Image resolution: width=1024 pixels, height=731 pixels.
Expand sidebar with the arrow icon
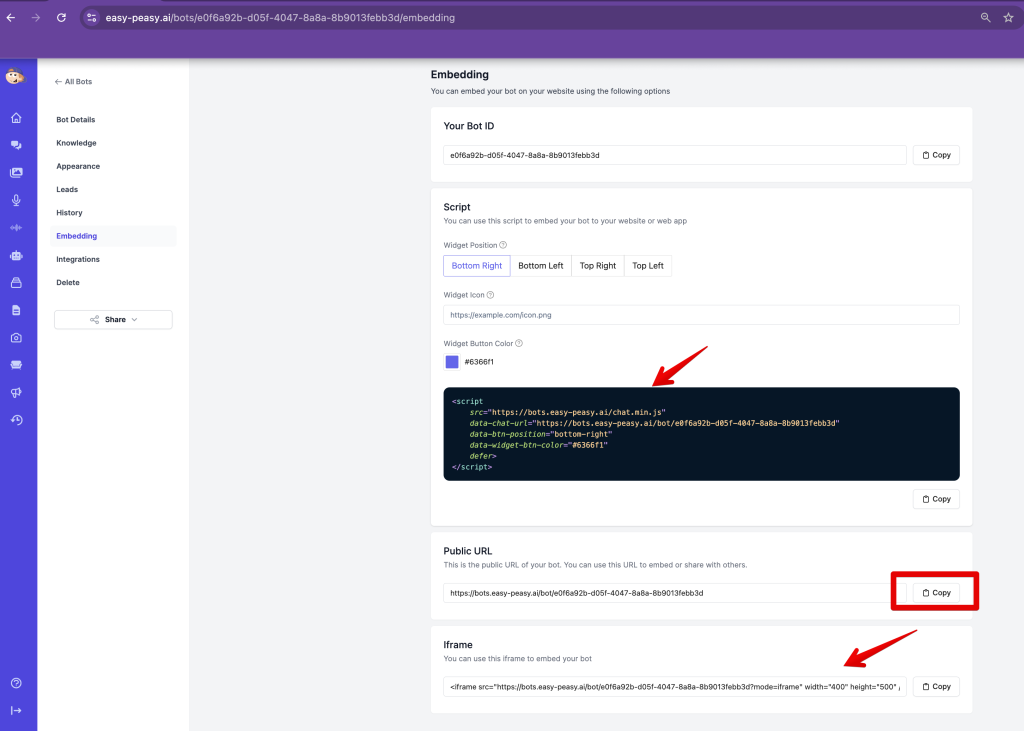pos(16,710)
